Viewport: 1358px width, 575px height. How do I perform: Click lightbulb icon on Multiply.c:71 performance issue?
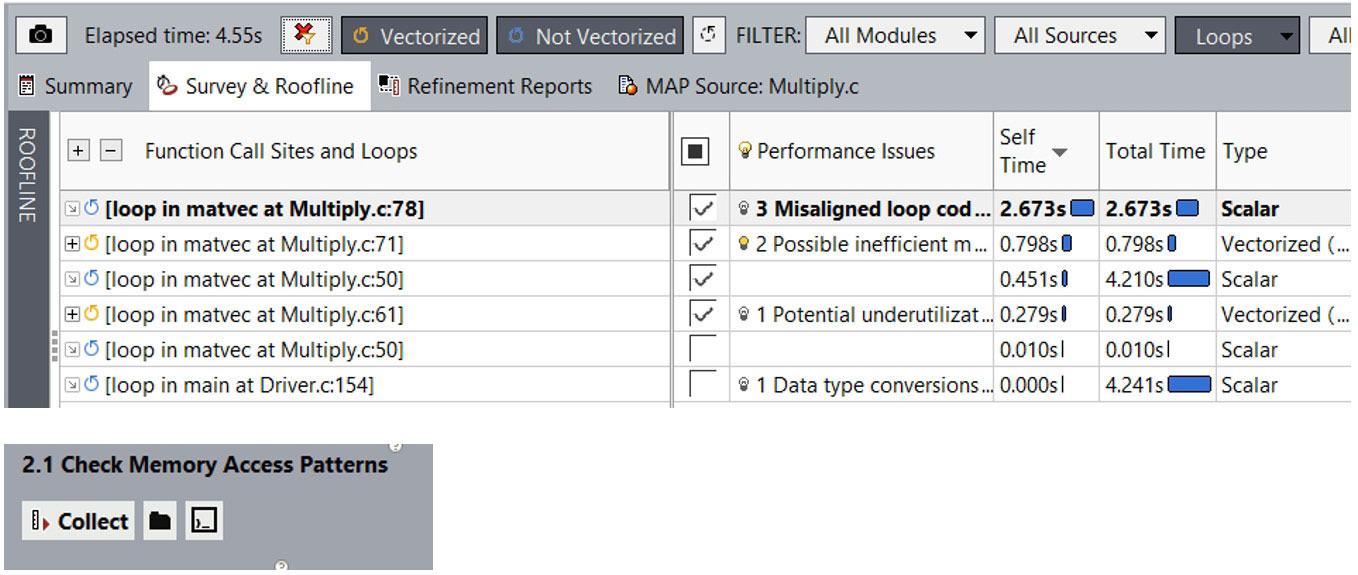pyautogui.click(x=743, y=244)
